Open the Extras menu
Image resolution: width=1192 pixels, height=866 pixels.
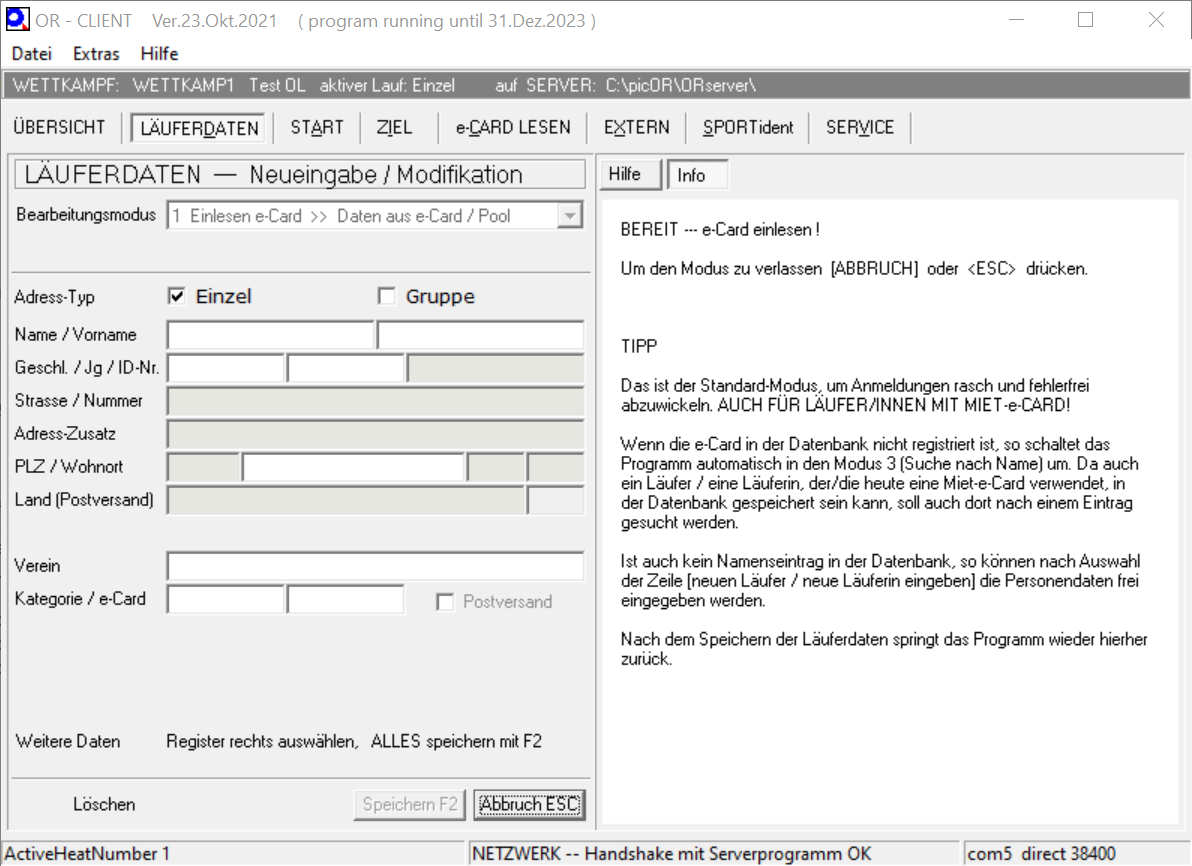[96, 54]
